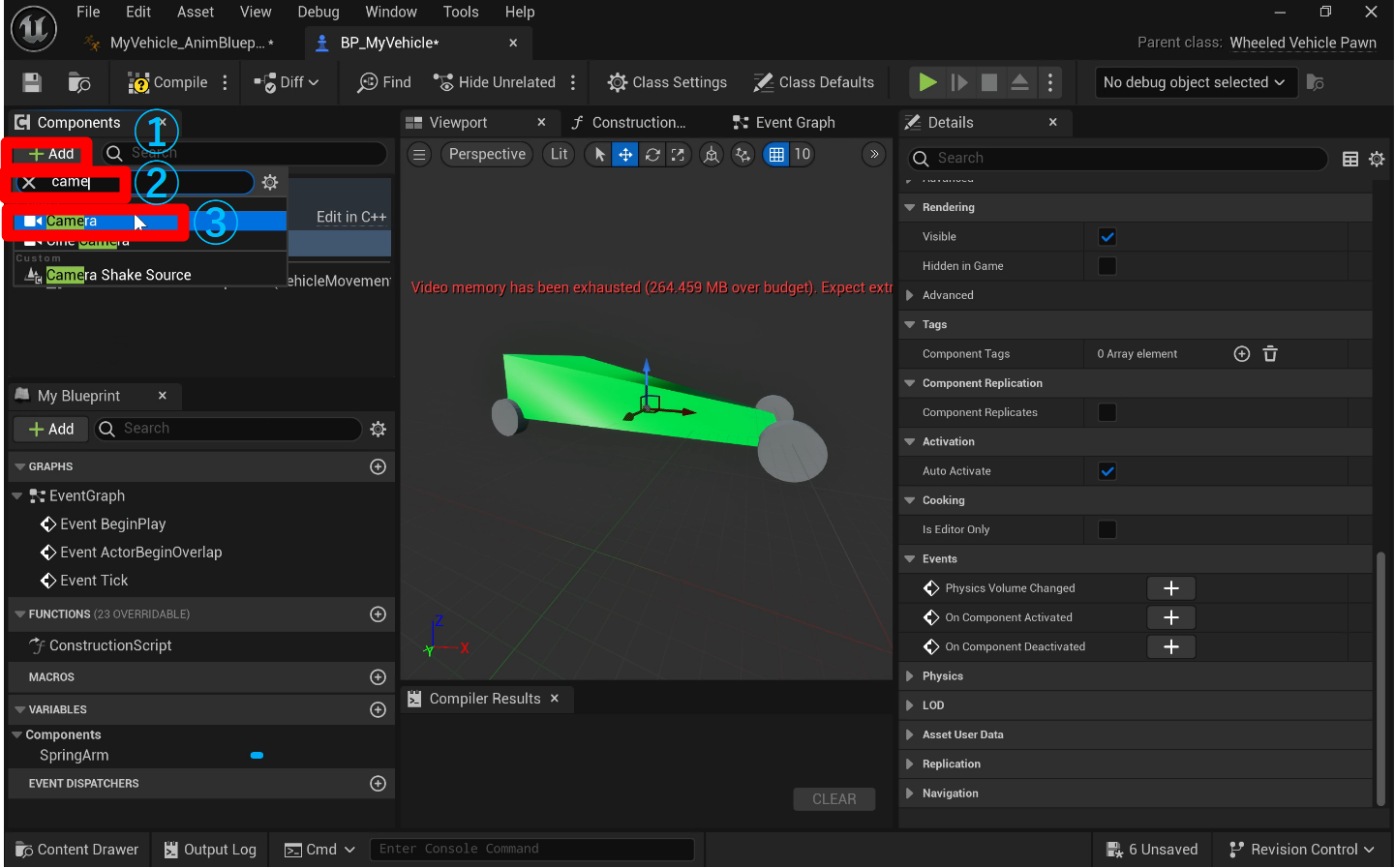
Task: Click the debug object locate icon
Action: click(1315, 82)
